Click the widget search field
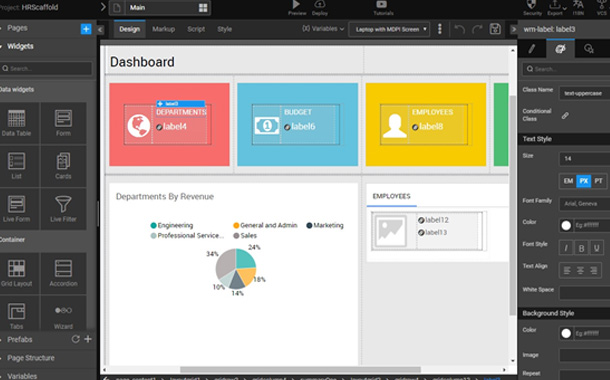Screen dimensions: 610x380 47,68
